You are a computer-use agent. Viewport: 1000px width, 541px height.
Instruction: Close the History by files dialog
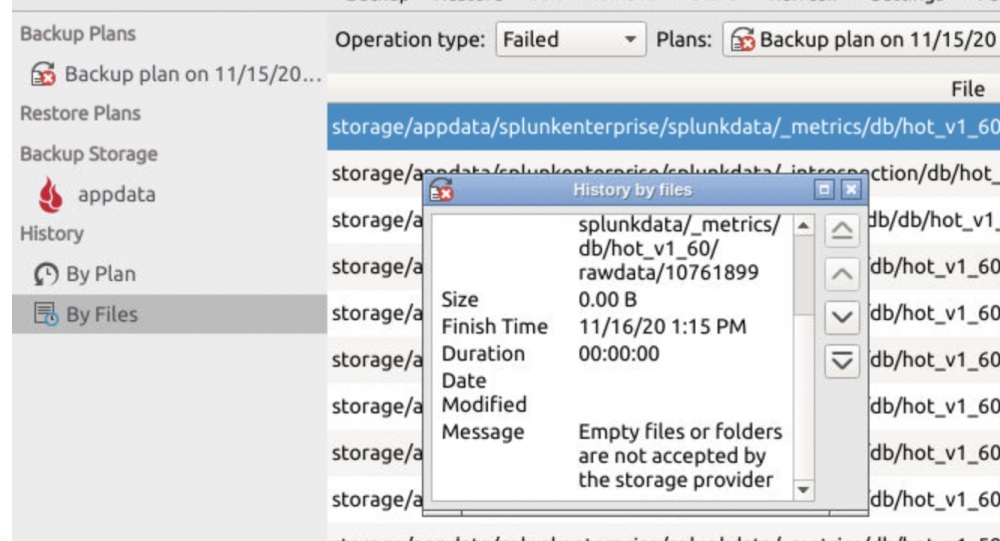pos(851,189)
